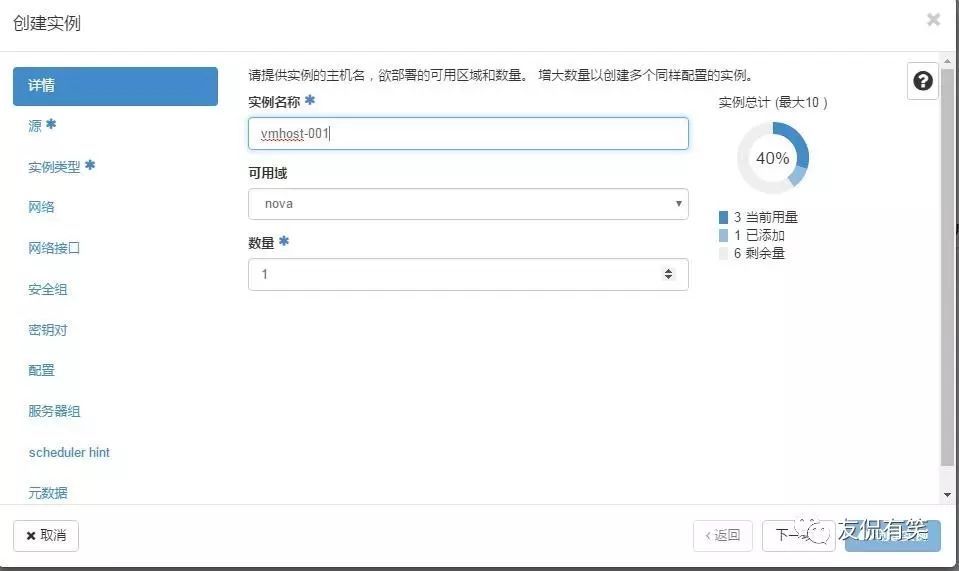Select the 网络接口 tab

54,248
